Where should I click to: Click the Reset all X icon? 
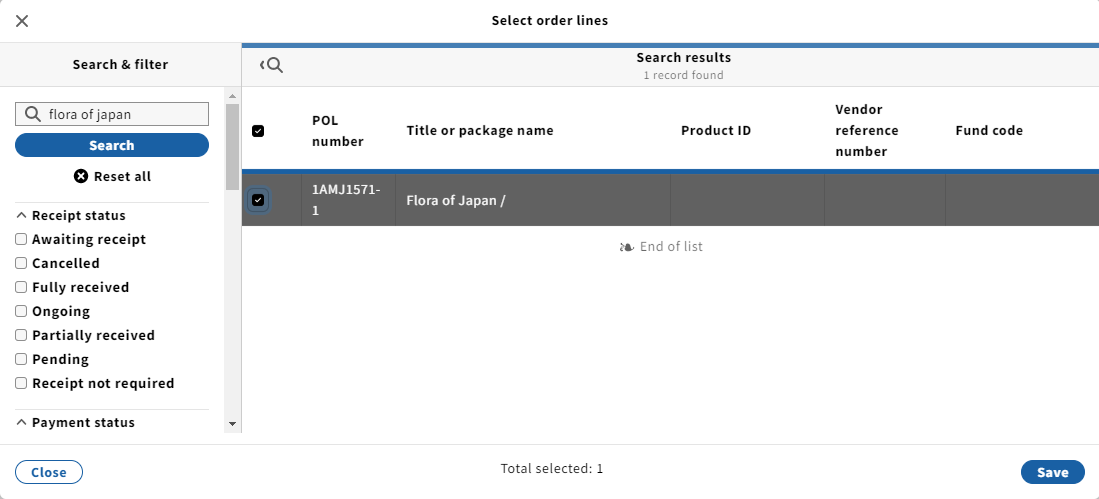coord(81,176)
